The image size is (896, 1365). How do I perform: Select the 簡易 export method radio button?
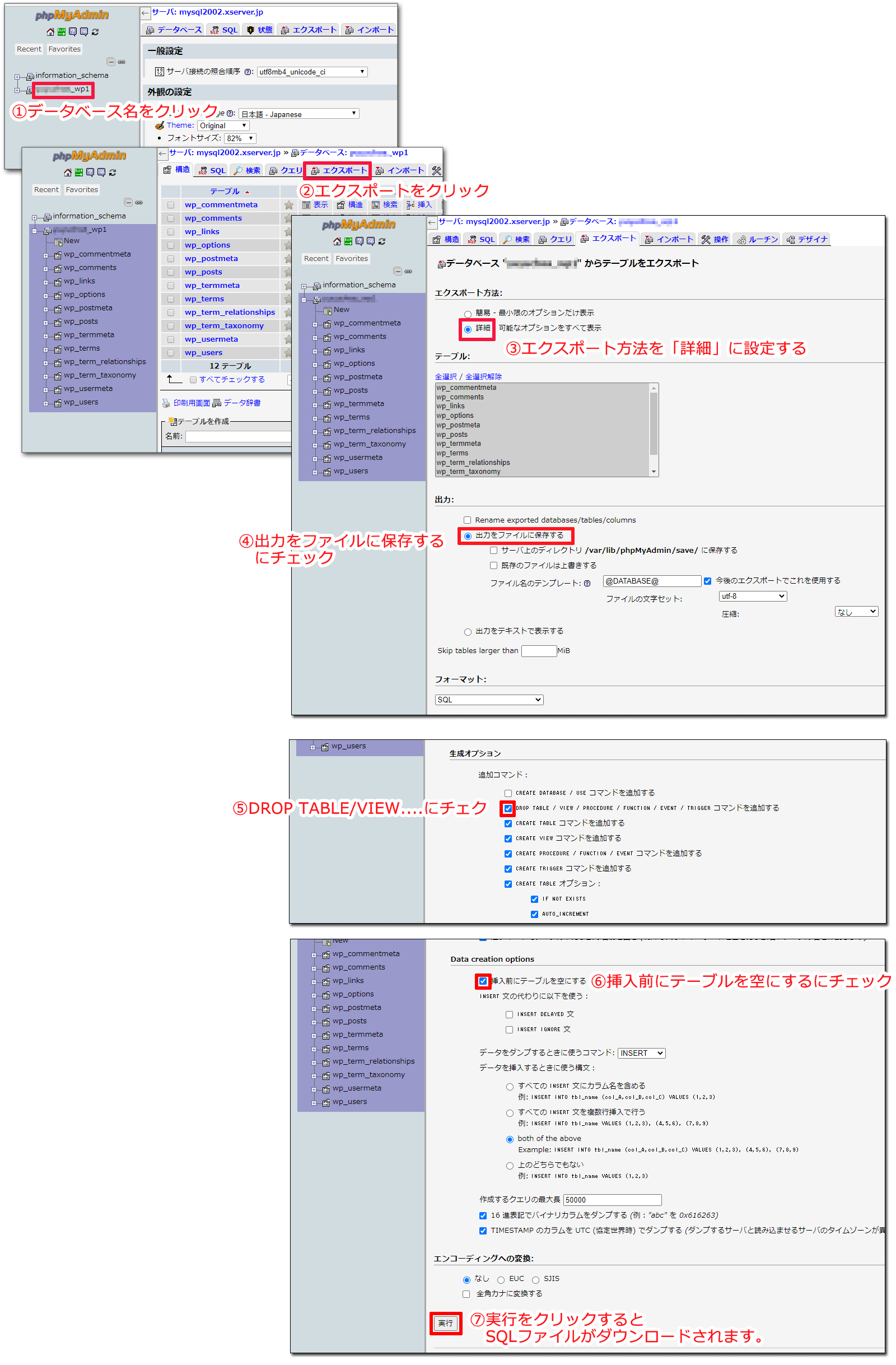click(468, 314)
